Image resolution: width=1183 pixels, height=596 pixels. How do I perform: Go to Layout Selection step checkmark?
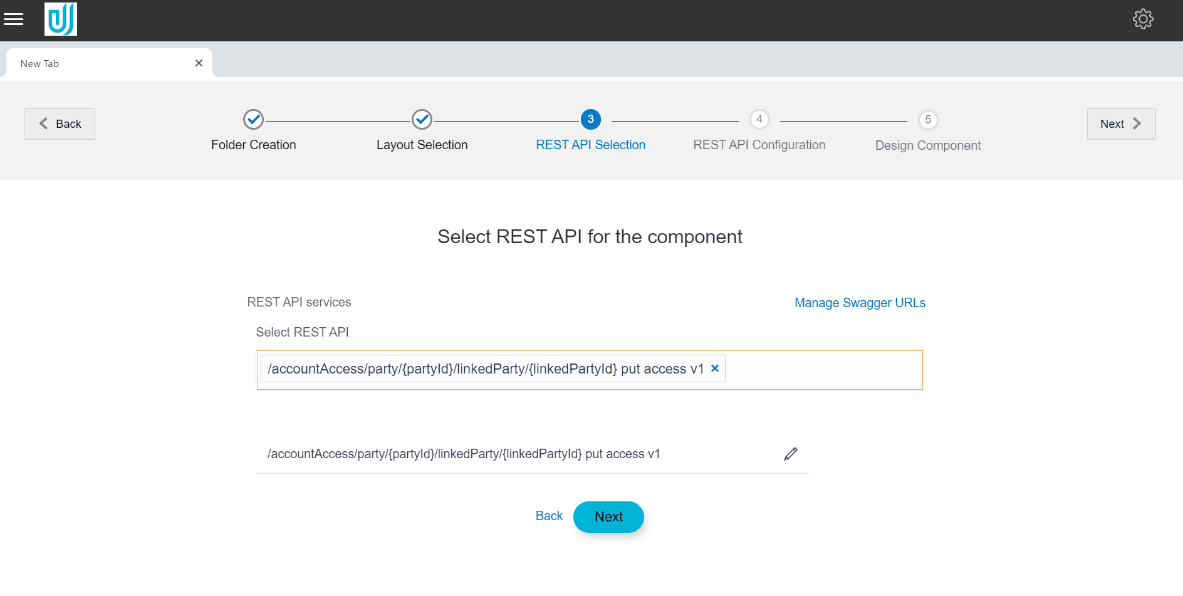point(422,119)
